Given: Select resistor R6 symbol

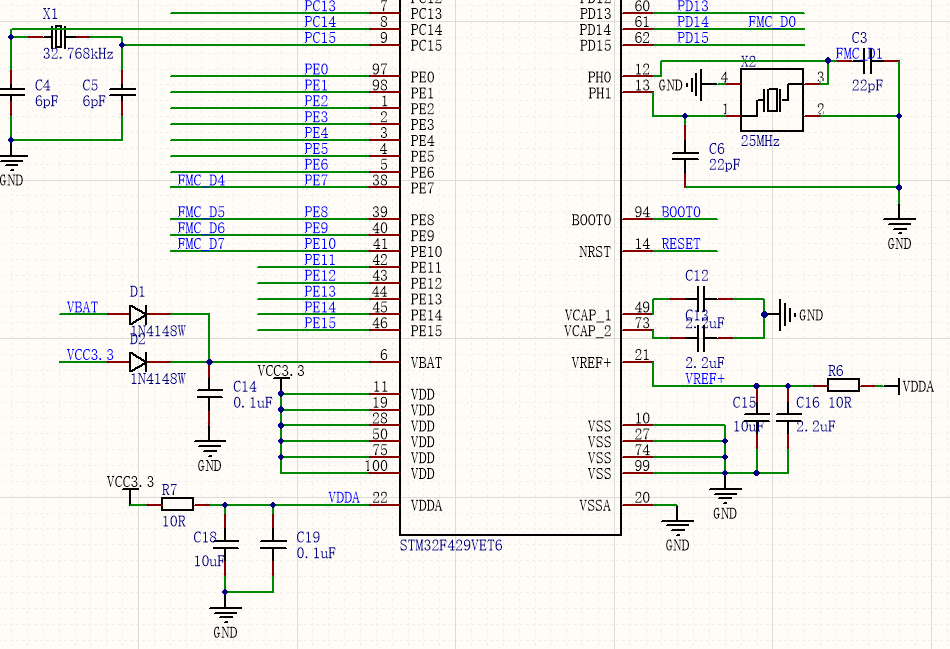Looking at the screenshot, I should click(844, 385).
